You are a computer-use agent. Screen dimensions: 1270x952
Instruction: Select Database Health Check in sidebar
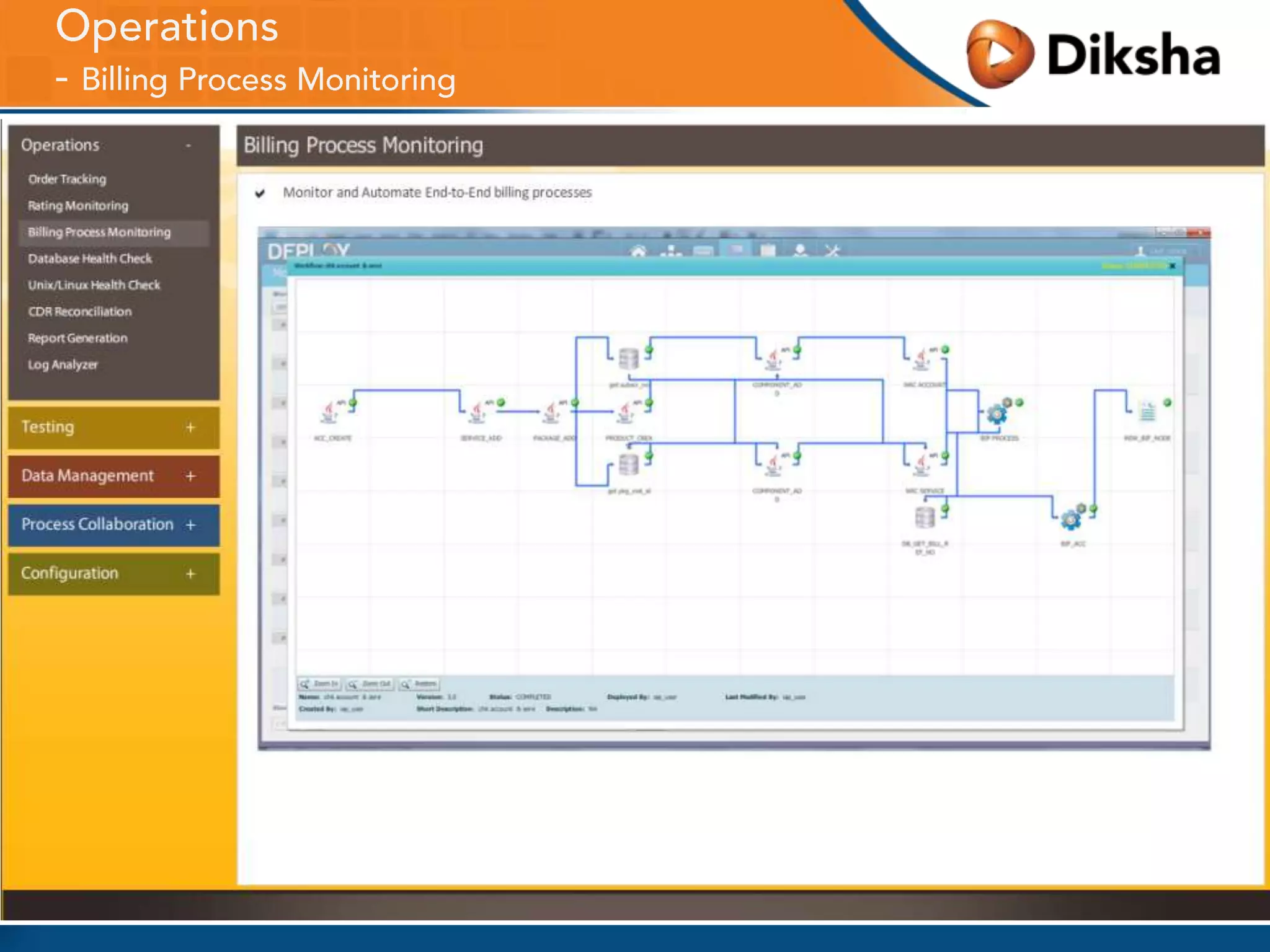pos(90,258)
